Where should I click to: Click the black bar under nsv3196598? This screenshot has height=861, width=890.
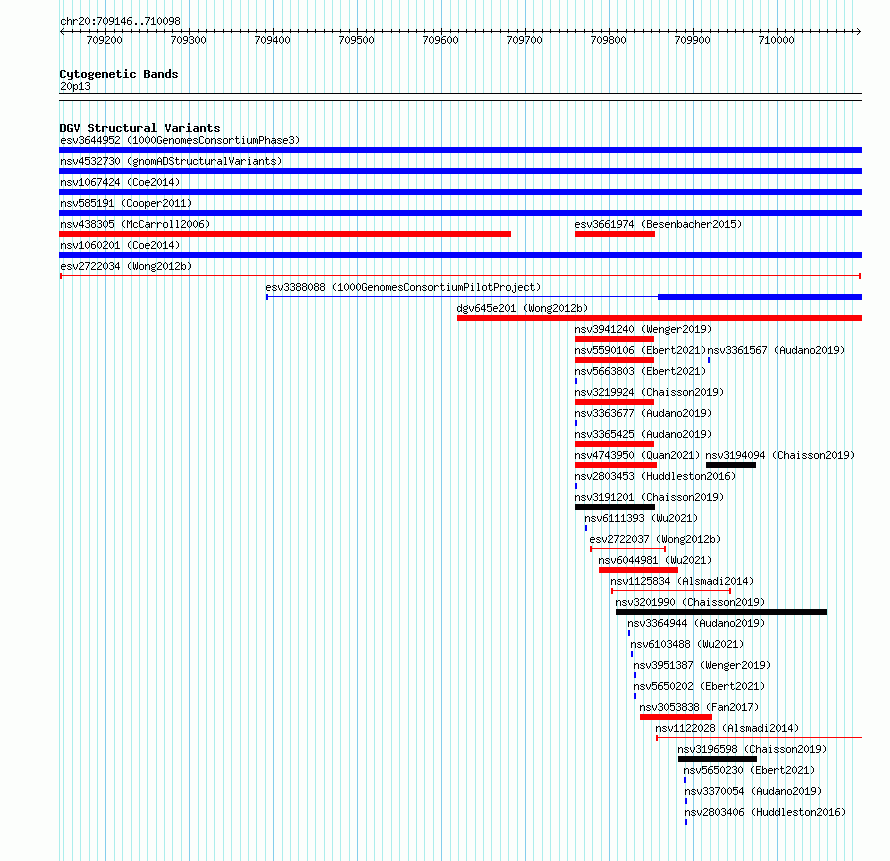point(717,759)
